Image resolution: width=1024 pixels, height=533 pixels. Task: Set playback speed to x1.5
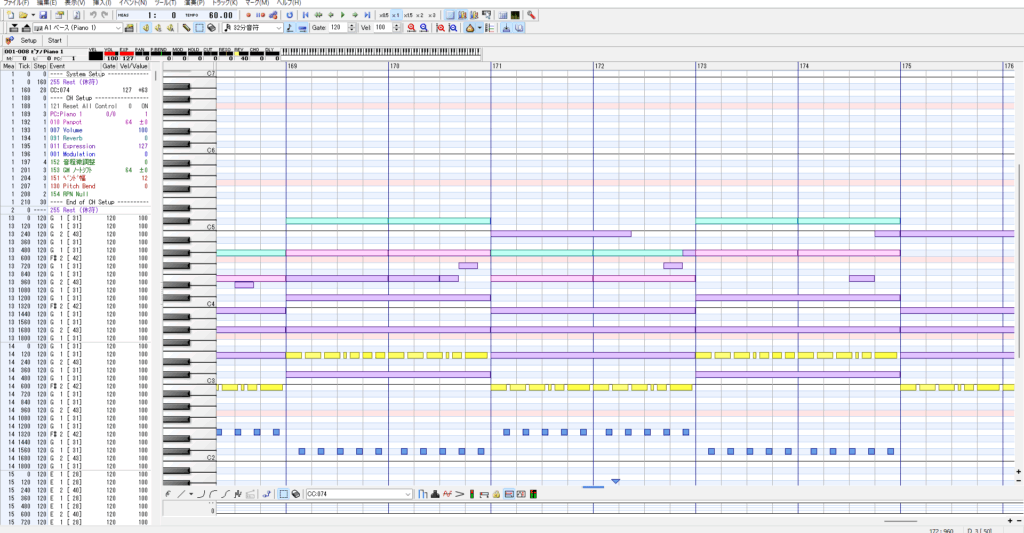408,15
